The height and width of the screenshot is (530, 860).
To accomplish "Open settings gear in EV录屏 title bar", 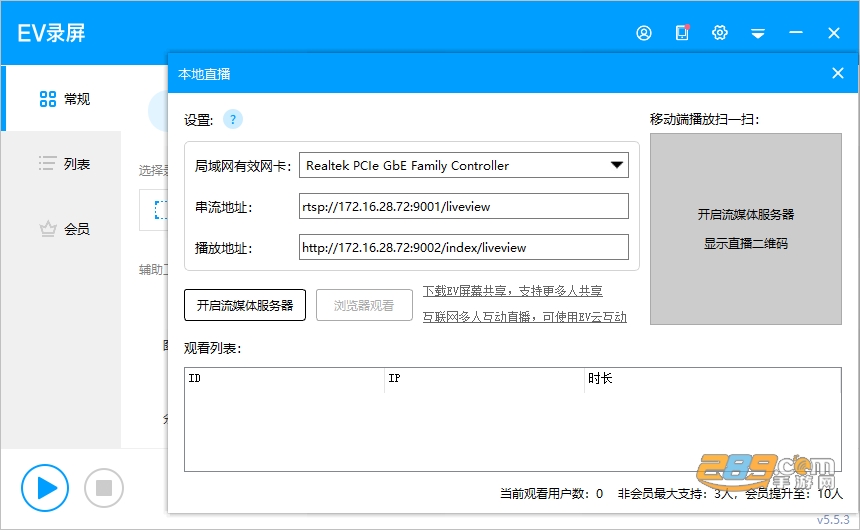I will point(720,33).
